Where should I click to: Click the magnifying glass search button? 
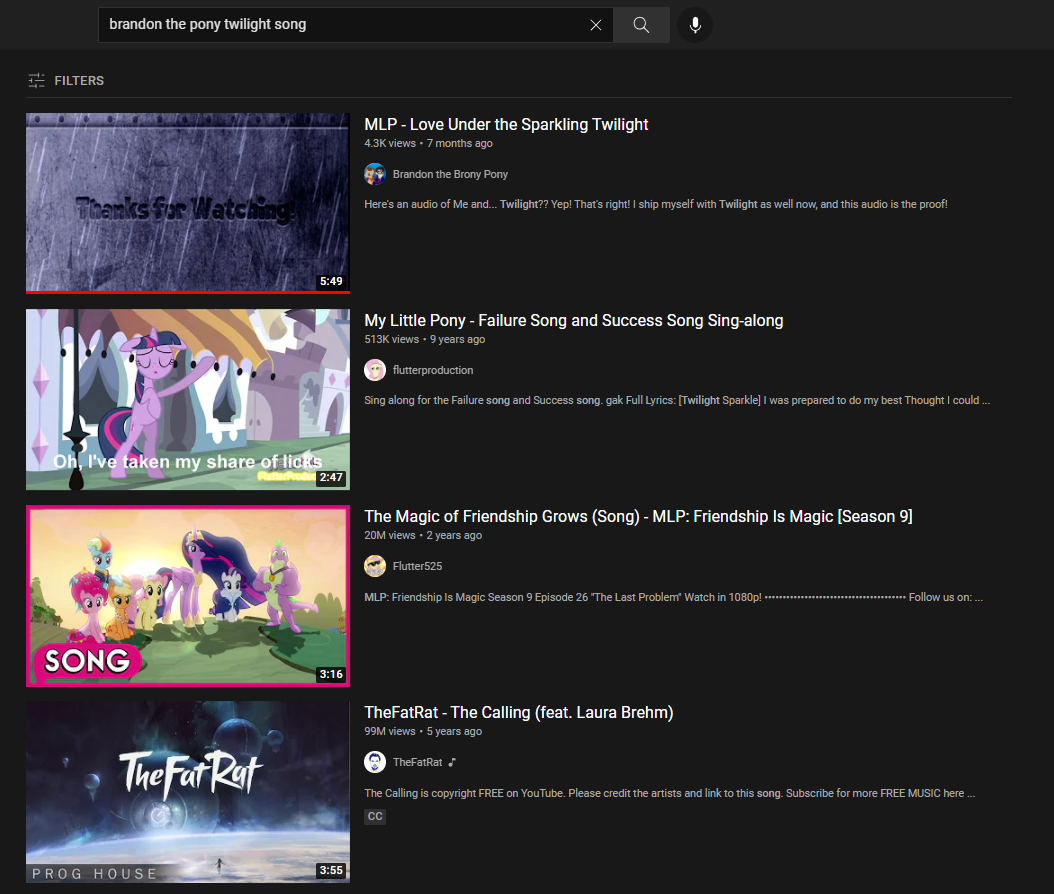point(641,25)
